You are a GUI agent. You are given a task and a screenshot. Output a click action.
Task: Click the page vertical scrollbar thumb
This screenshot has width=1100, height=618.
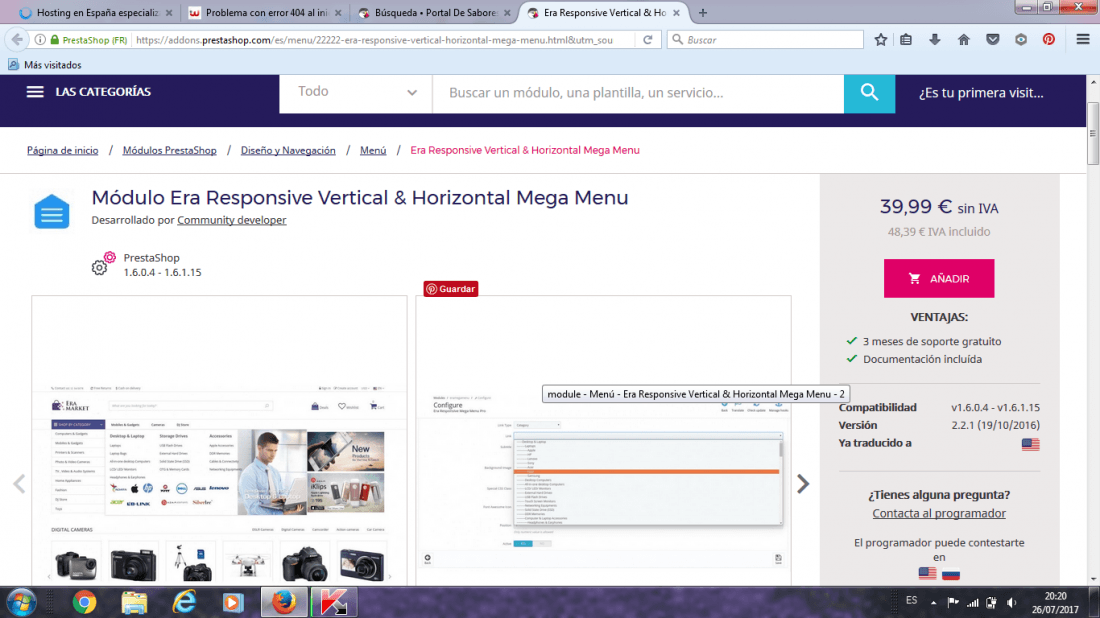tap(1093, 133)
